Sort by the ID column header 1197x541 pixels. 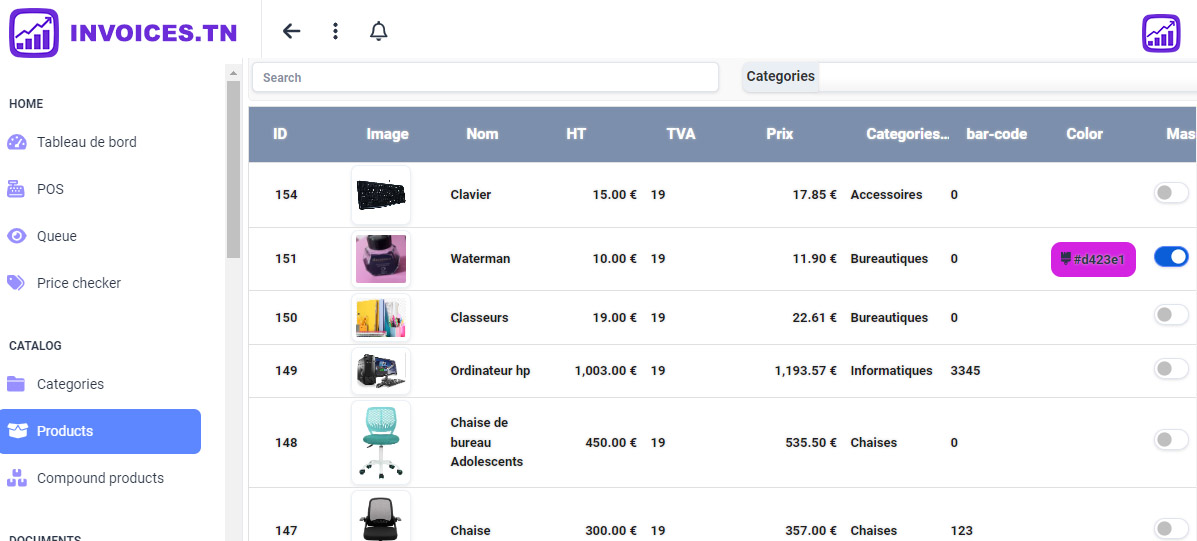[x=280, y=134]
